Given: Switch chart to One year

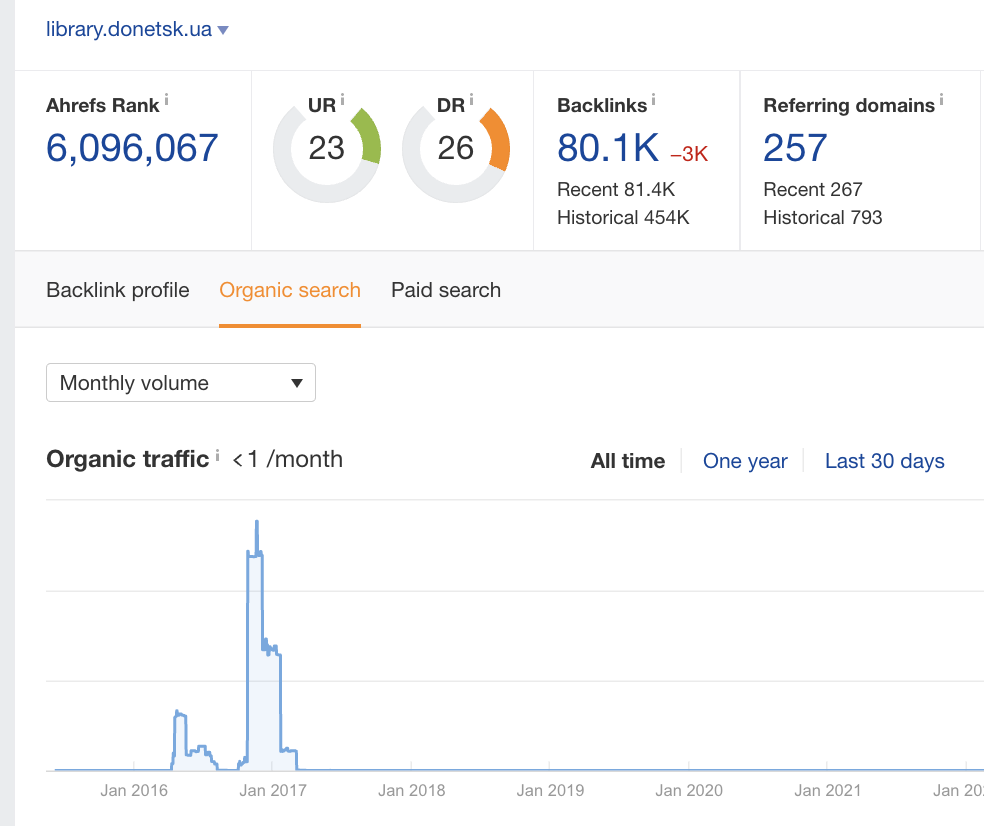Looking at the screenshot, I should 745,461.
